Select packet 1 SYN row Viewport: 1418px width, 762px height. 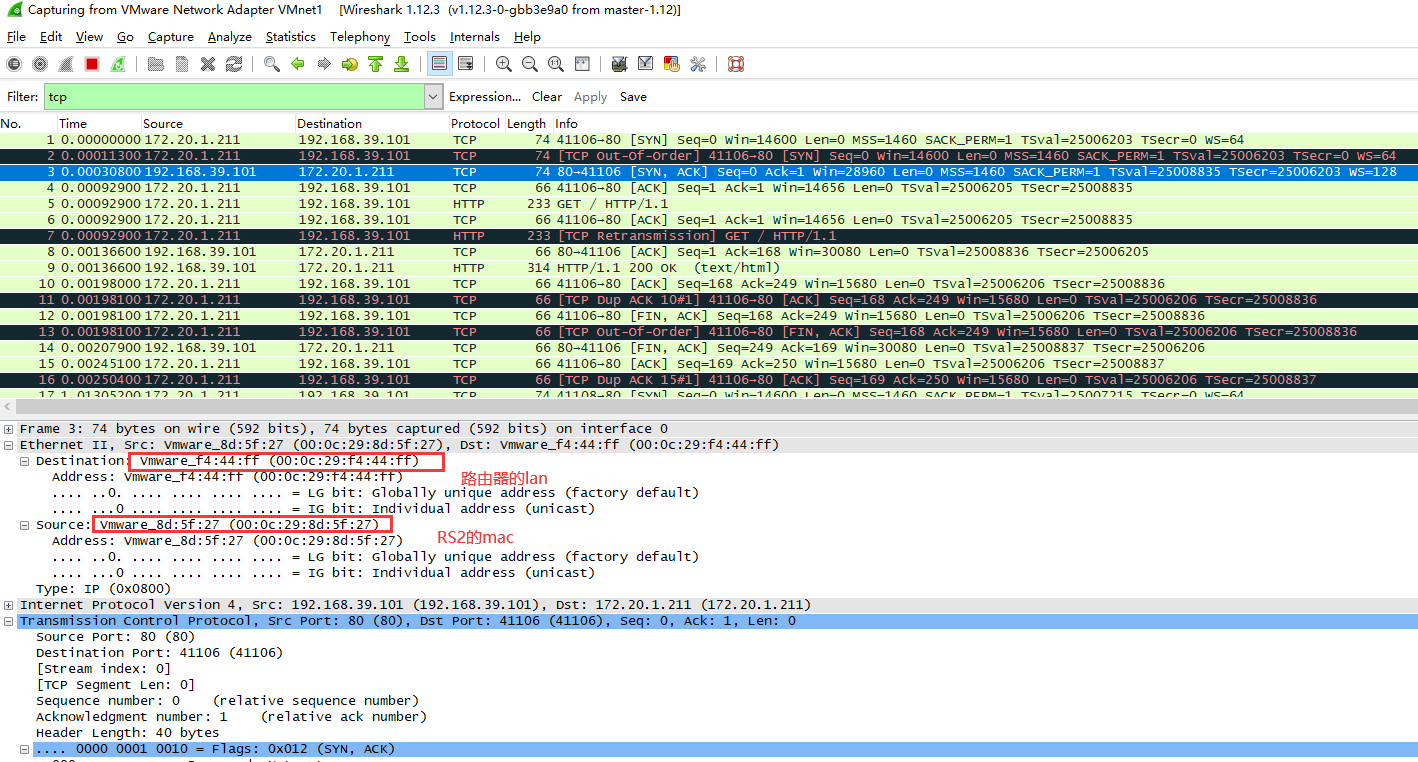(709, 140)
